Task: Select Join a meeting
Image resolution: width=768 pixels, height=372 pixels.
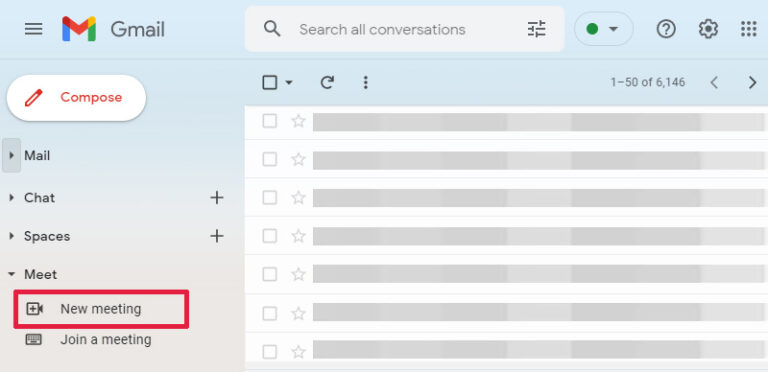Action: coord(106,339)
